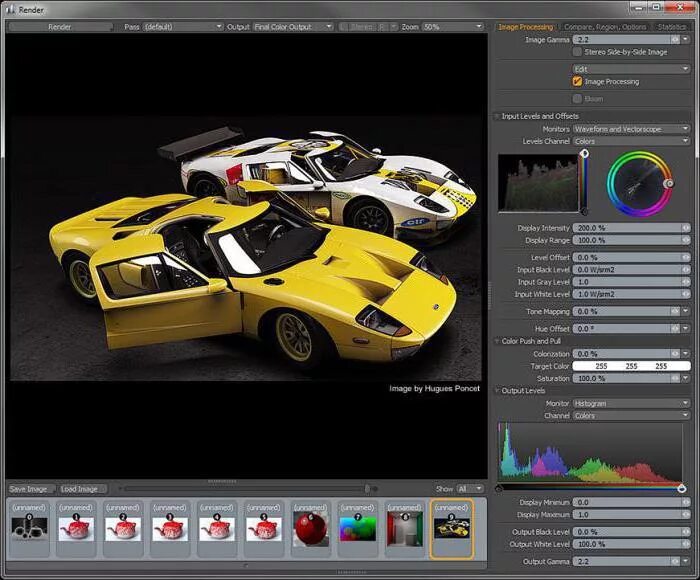Screen dimensions: 700x580
Task: Click the Load Image button
Action: click(82, 489)
